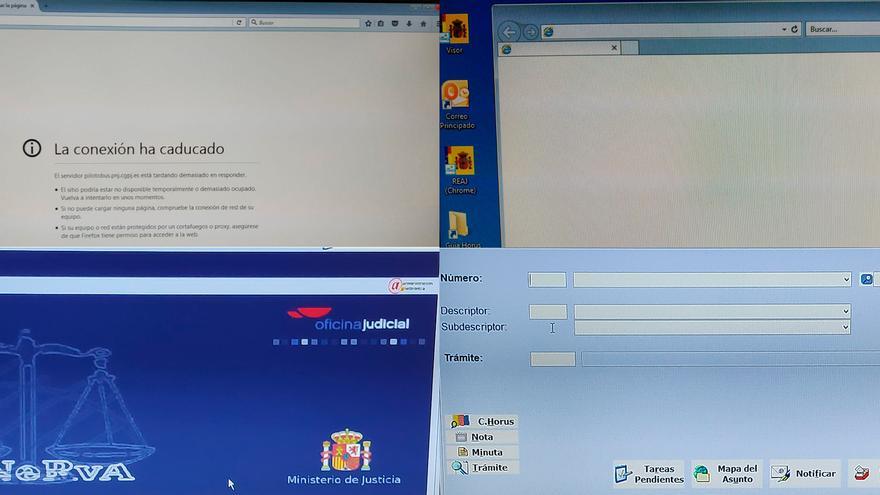Click 'La conexión ha caducado' heading text
Viewport: 880px width, 495px height.
coord(139,149)
